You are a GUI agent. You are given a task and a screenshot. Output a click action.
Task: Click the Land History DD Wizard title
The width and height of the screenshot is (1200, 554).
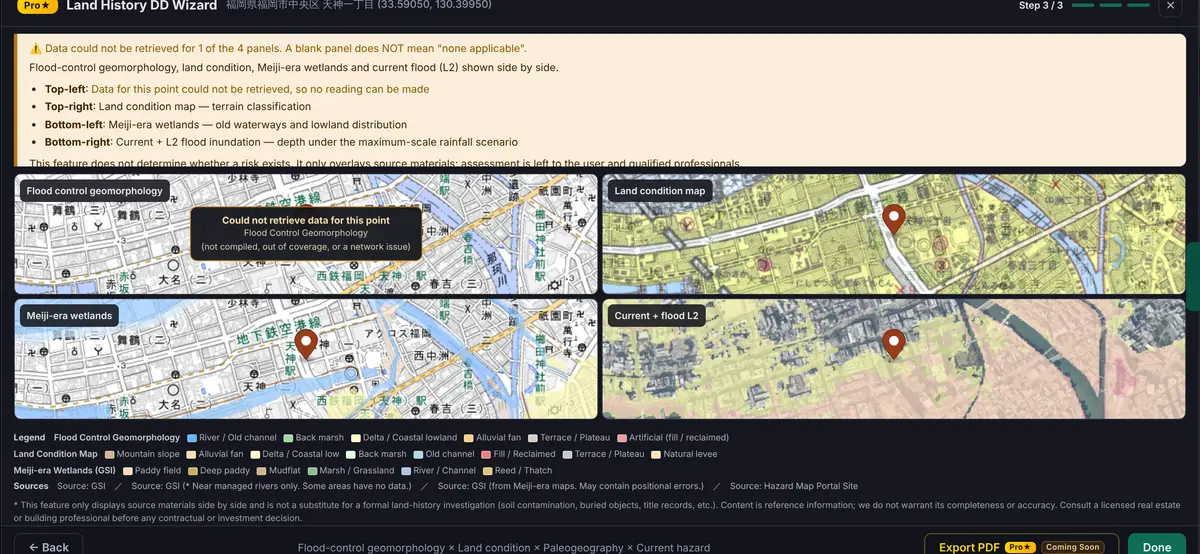[141, 6]
